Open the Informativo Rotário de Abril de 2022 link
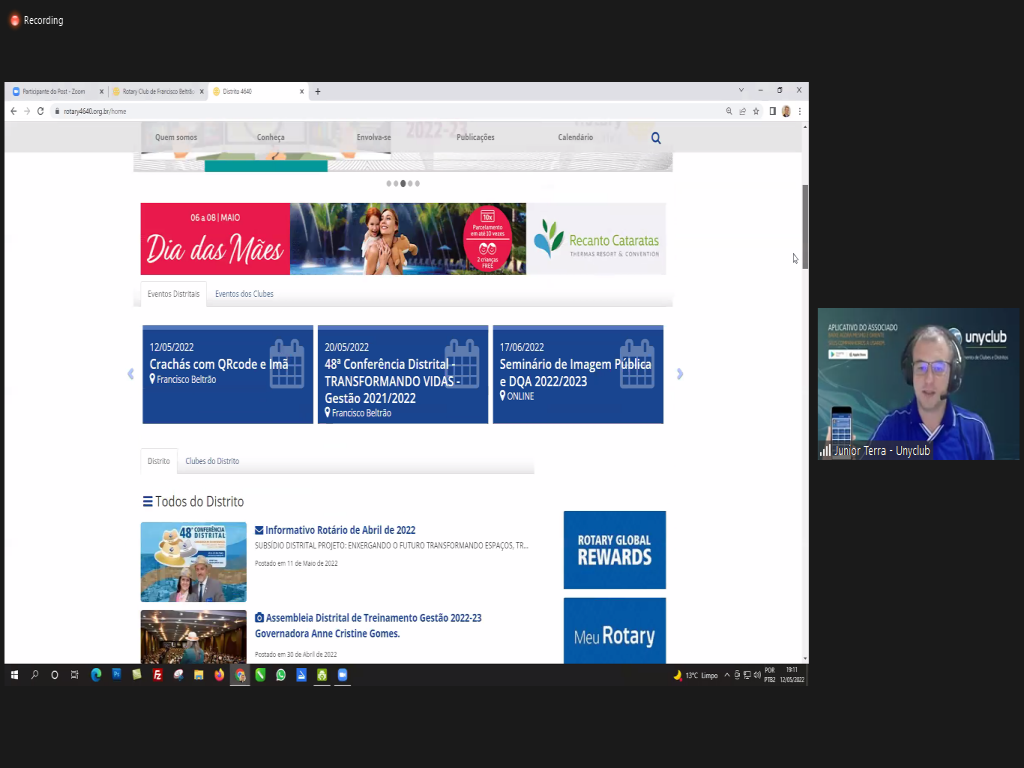This screenshot has height=768, width=1024. click(340, 530)
